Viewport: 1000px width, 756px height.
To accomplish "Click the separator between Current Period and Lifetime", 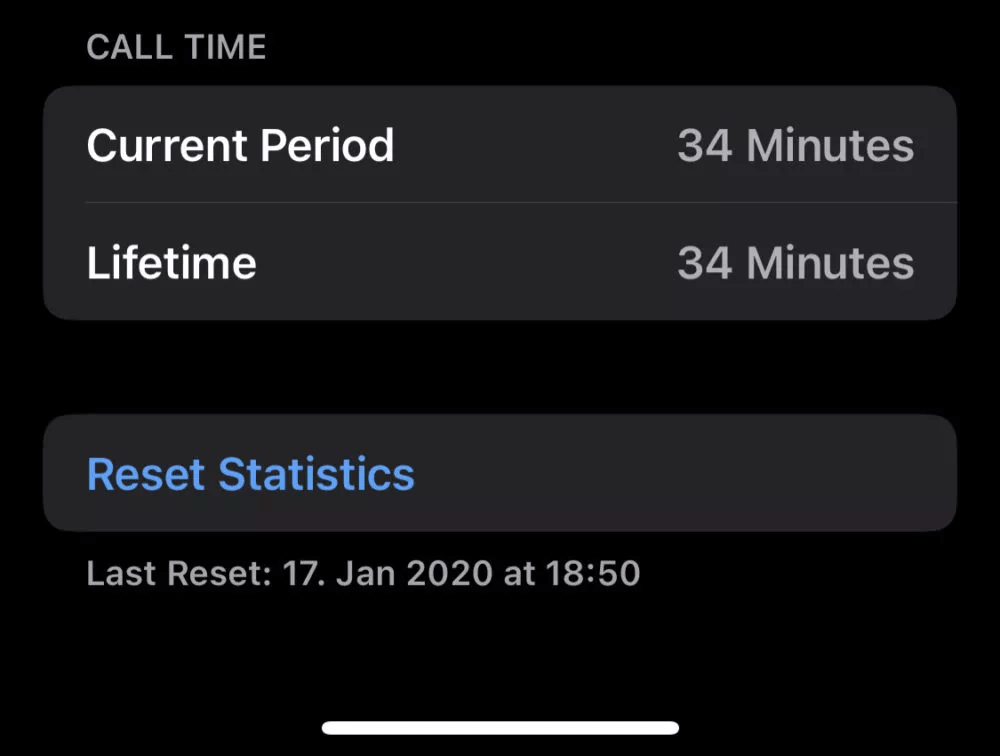I will (x=500, y=203).
